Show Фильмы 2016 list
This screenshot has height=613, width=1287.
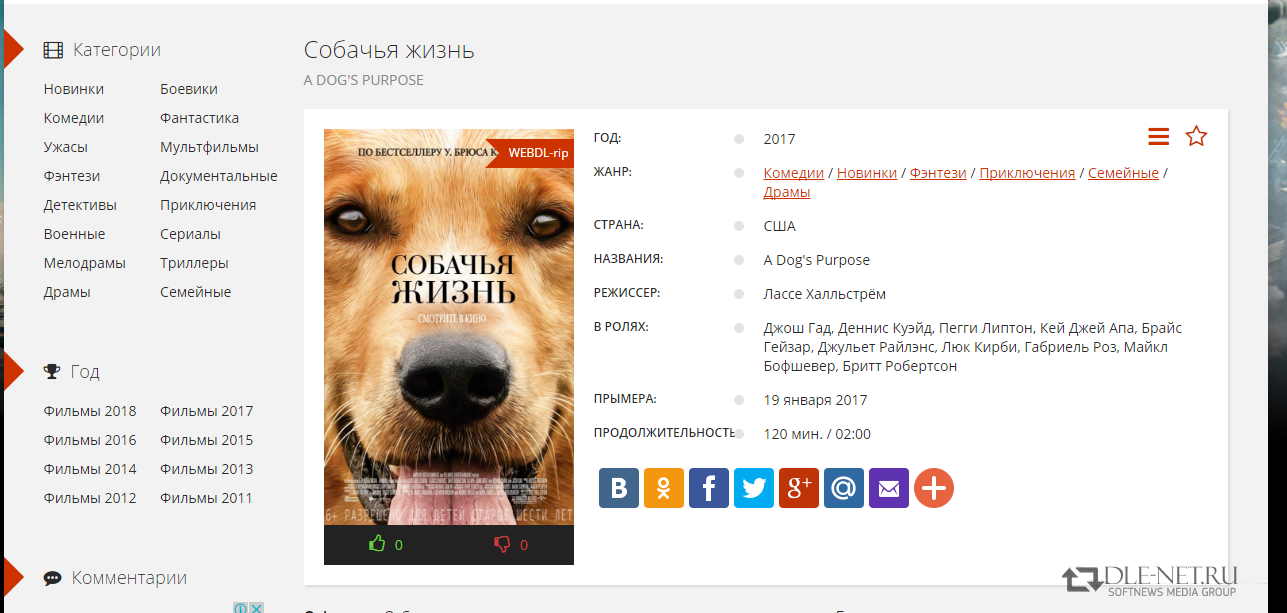tap(90, 440)
